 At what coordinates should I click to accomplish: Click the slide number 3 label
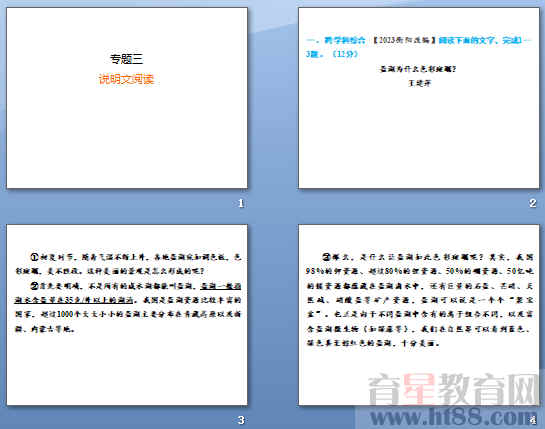pos(241,420)
